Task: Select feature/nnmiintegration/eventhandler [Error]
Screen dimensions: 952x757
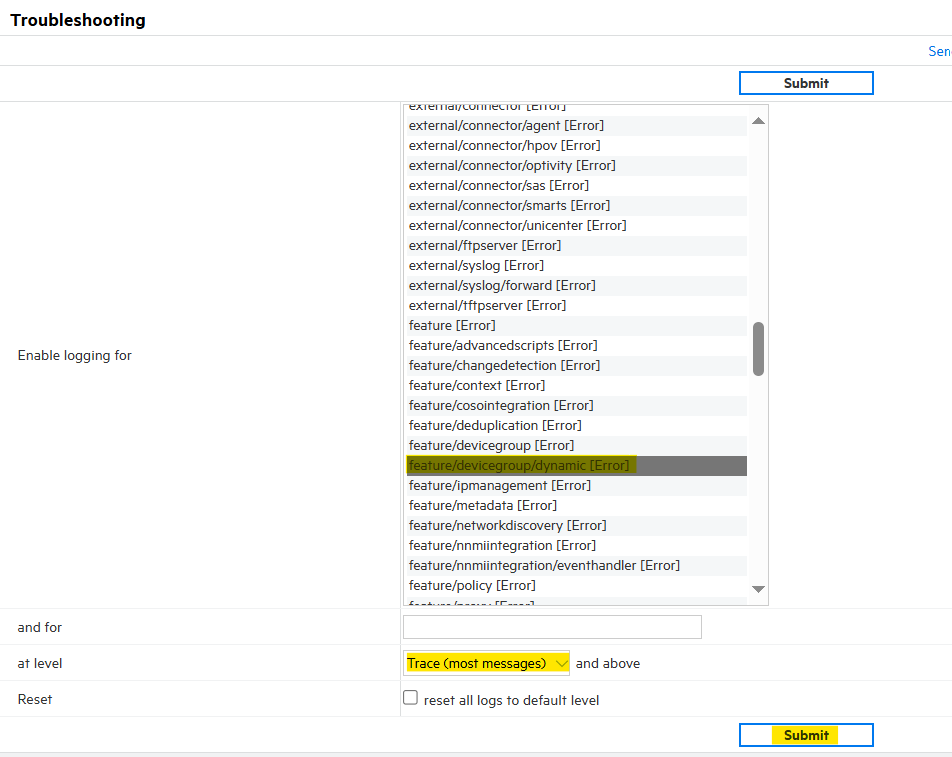Action: (x=576, y=566)
